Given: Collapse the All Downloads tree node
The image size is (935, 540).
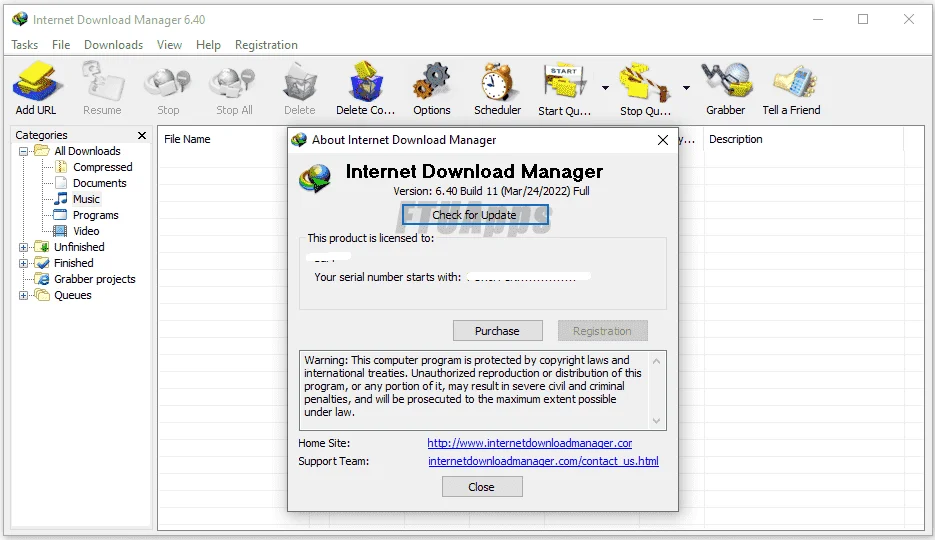Looking at the screenshot, I should [23, 151].
